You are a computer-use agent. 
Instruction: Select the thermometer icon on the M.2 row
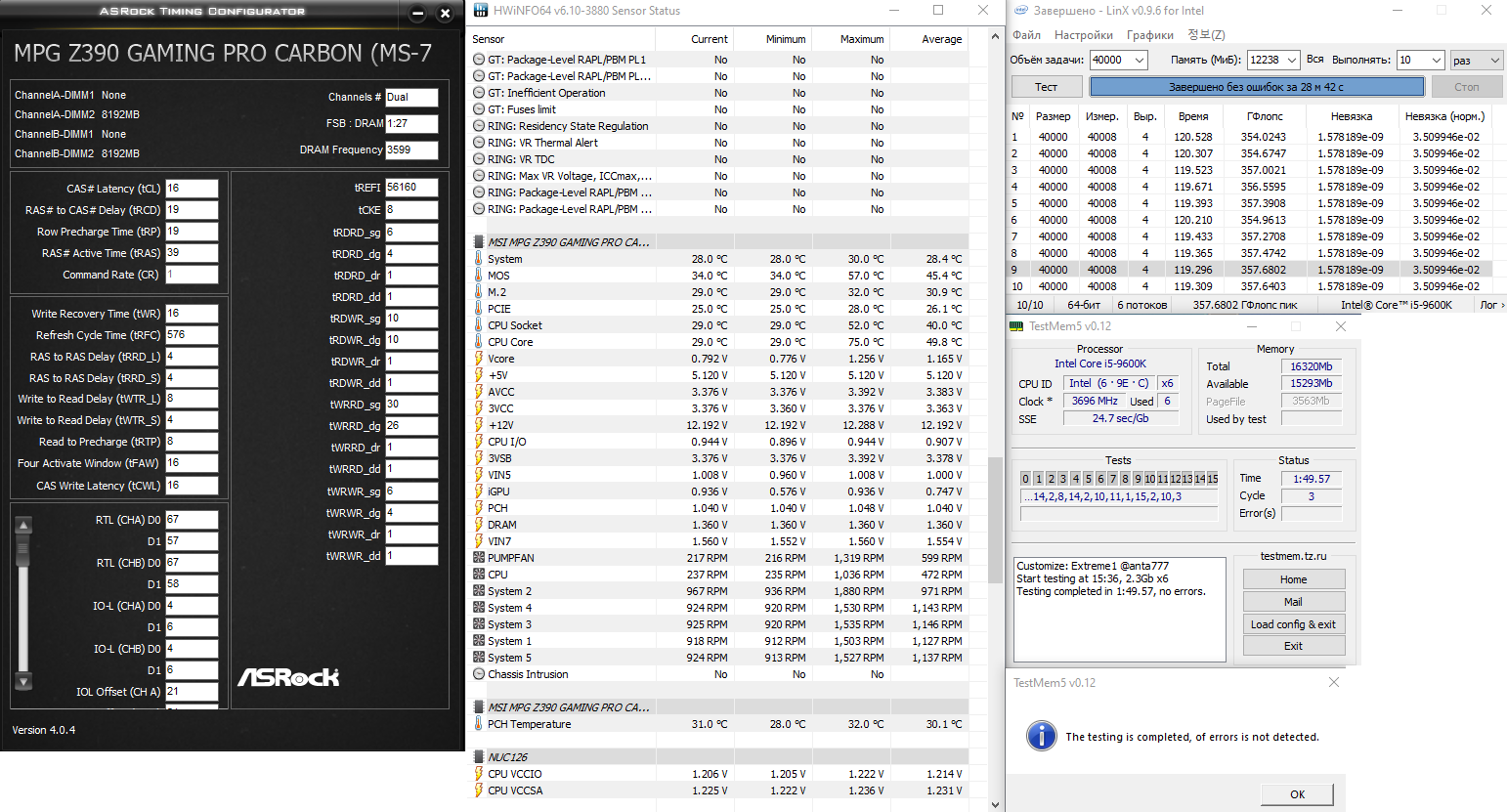pyautogui.click(x=479, y=292)
